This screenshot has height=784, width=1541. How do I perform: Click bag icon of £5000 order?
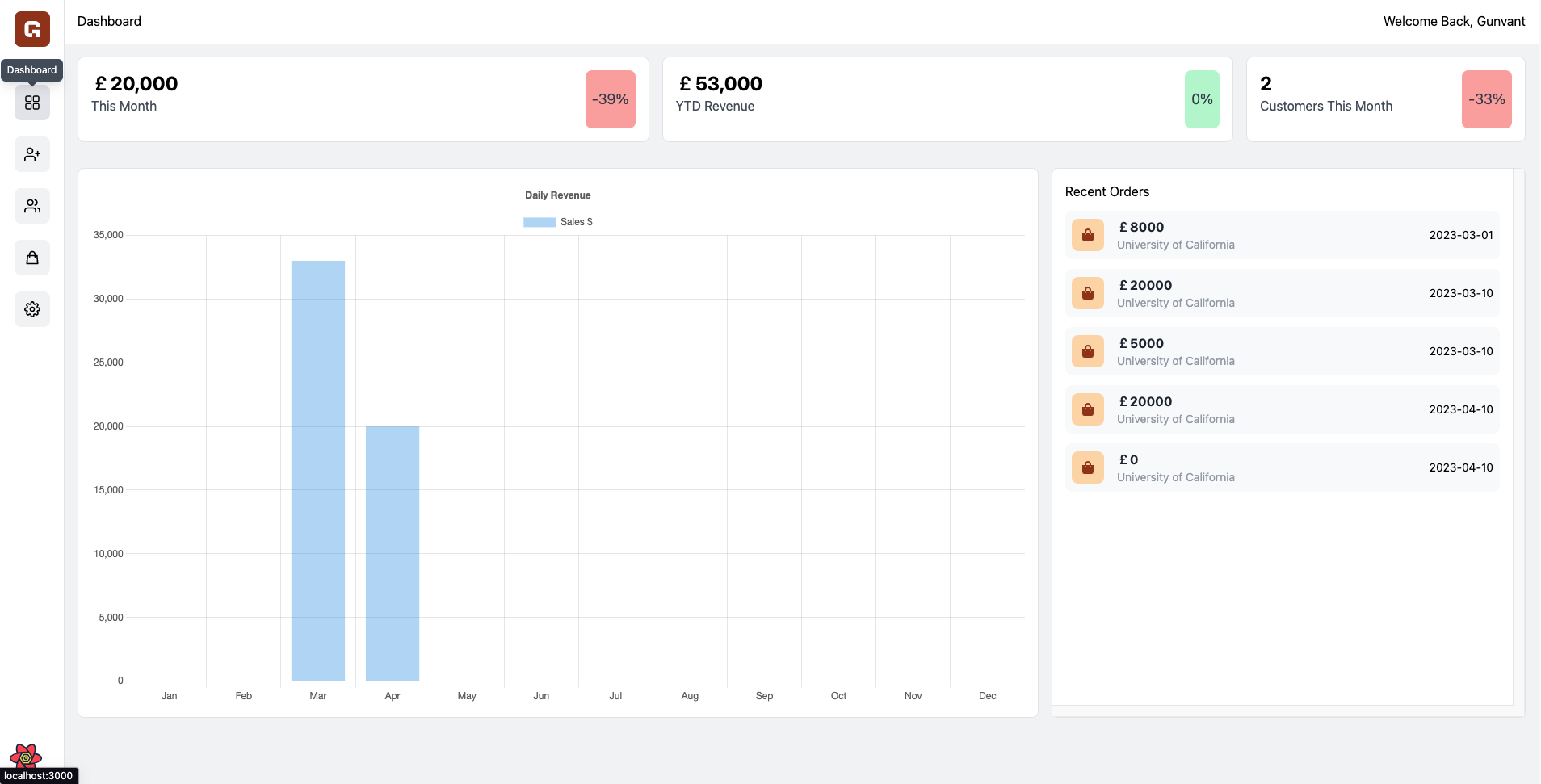pyautogui.click(x=1088, y=351)
